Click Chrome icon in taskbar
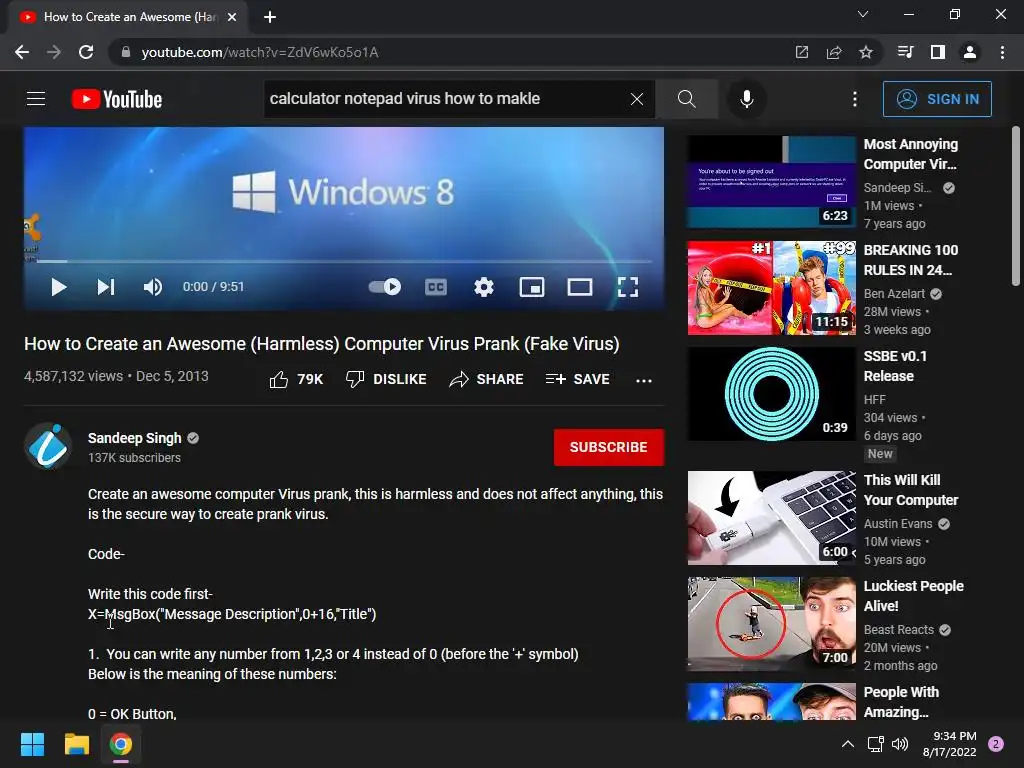 121,744
